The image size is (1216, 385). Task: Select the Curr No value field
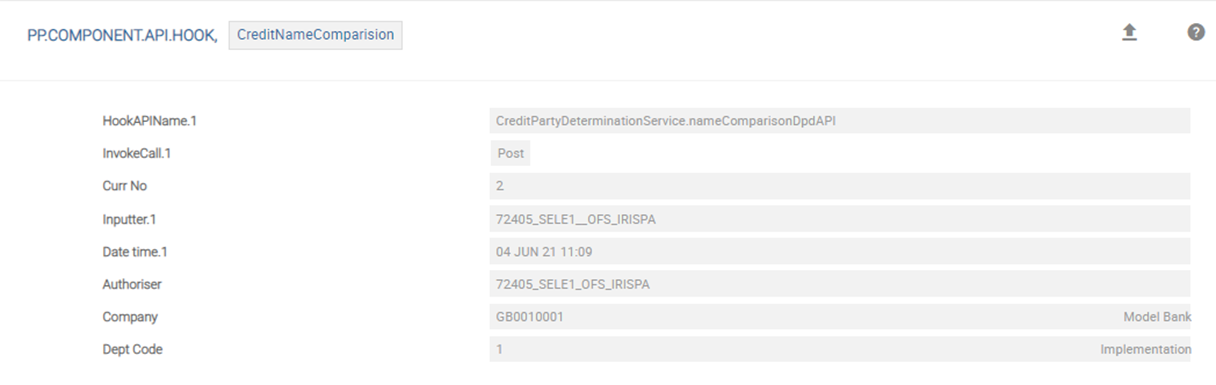tap(840, 186)
